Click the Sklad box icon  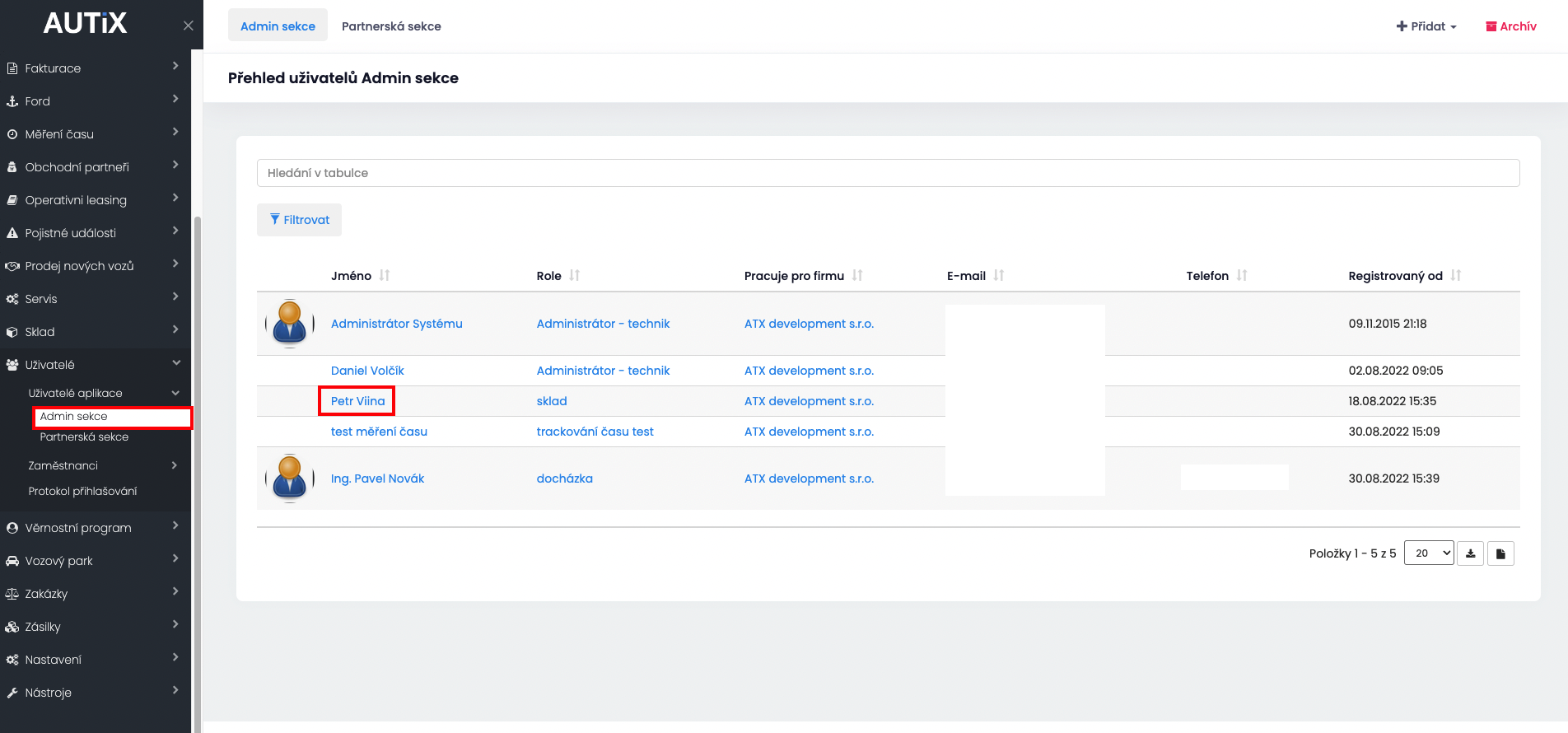[x=12, y=332]
